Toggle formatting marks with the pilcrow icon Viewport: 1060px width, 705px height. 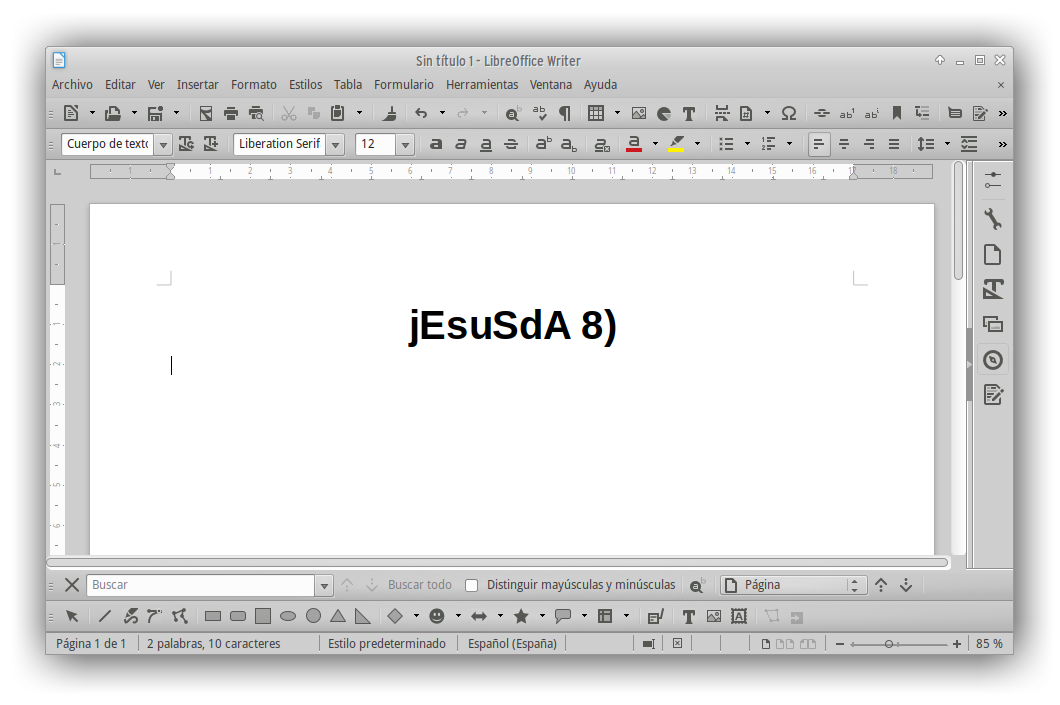pos(565,113)
